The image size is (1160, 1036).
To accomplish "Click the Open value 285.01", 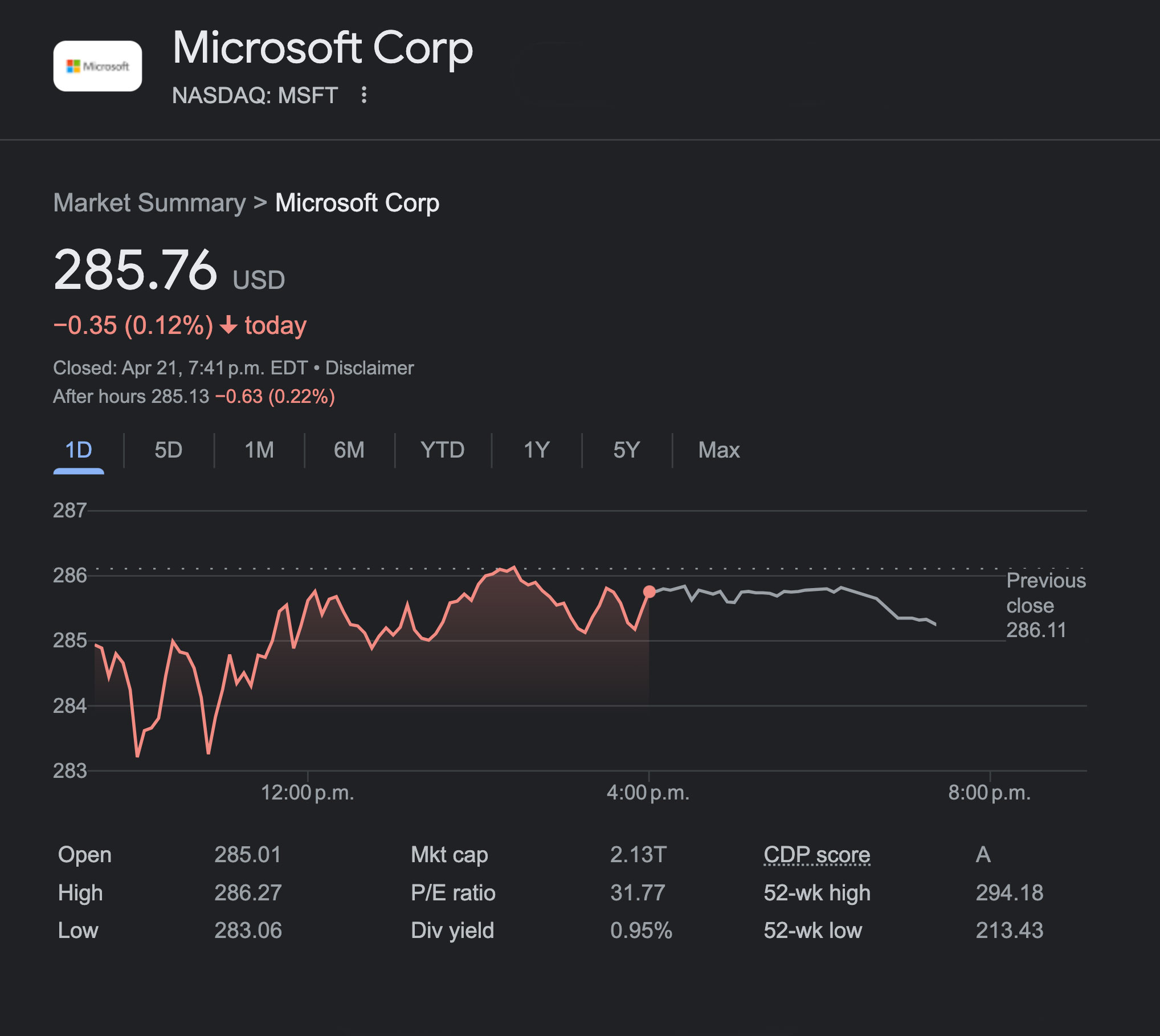I will click(248, 855).
